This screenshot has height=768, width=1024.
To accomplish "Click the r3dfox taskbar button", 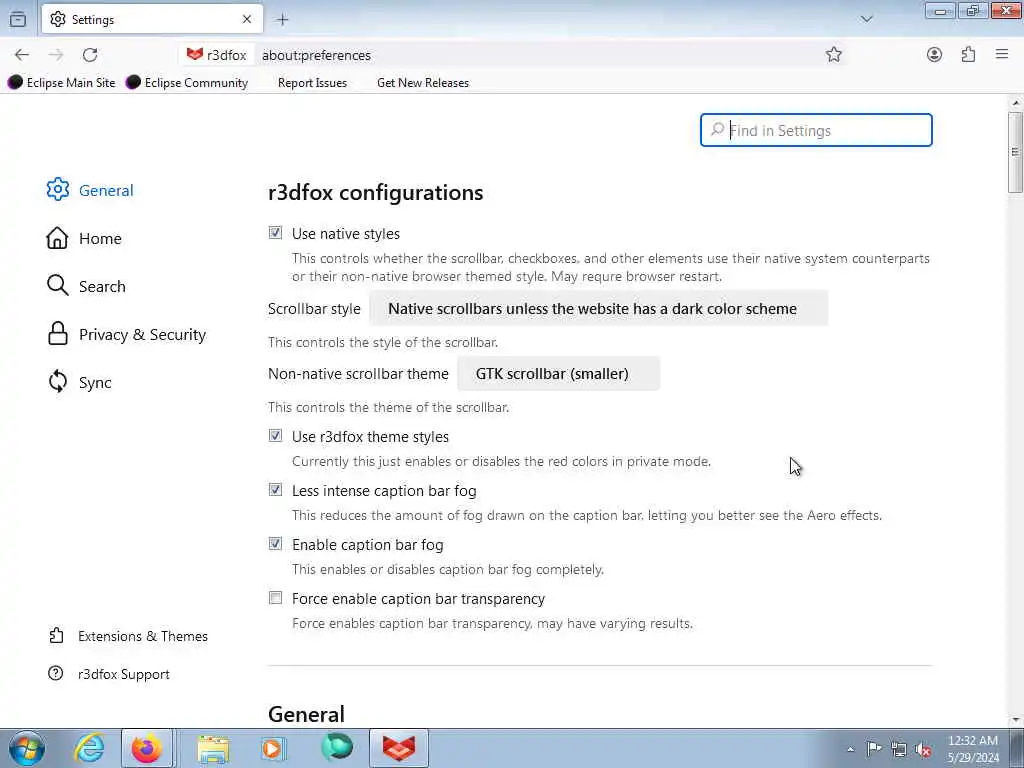I will pyautogui.click(x=399, y=748).
